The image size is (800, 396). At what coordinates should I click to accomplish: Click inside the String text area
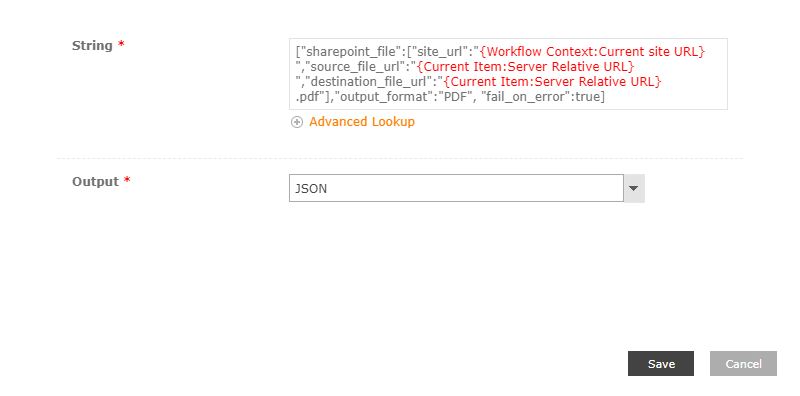508,74
